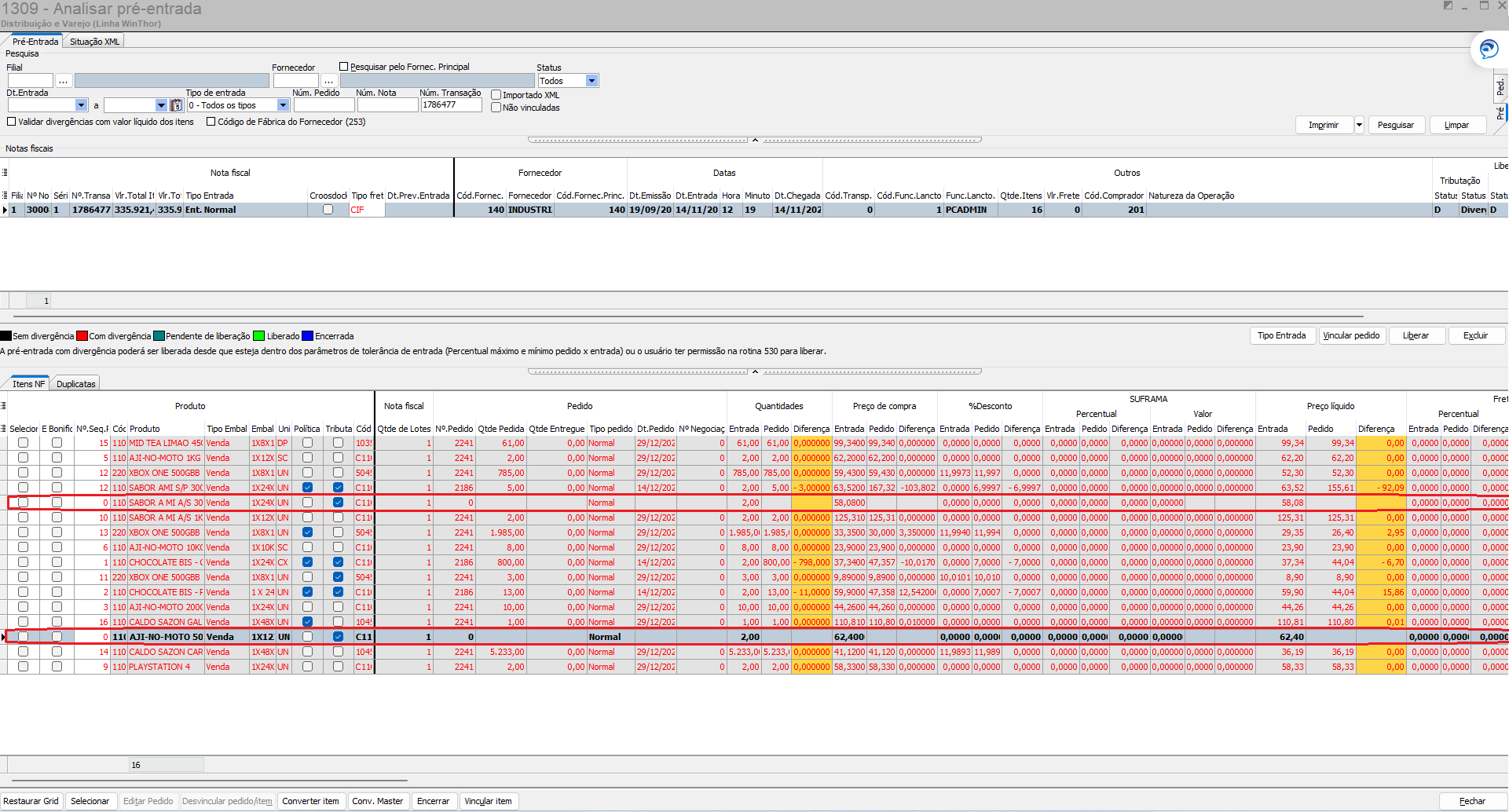This screenshot has width=1509, height=812.
Task: Open the Status dropdown
Action: tap(592, 81)
